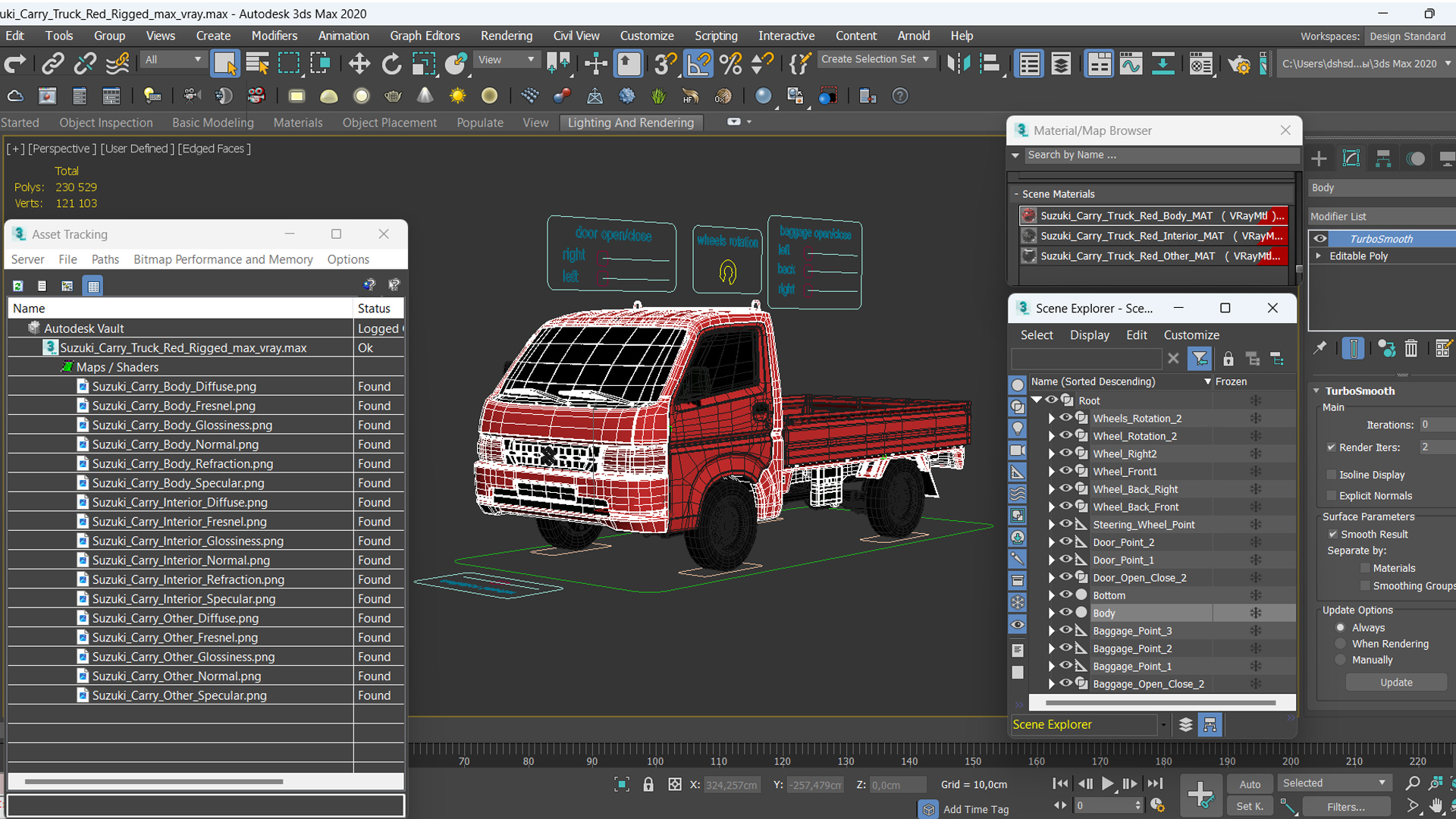Toggle TurboSmooth modifier visibility eye
Viewport: 1456px width, 819px height.
click(1320, 239)
